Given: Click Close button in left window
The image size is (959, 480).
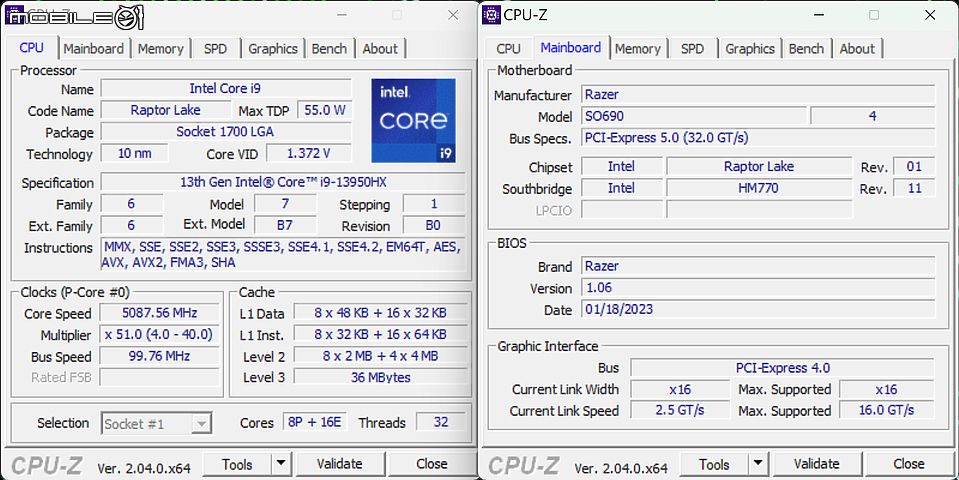Looking at the screenshot, I should 432,464.
